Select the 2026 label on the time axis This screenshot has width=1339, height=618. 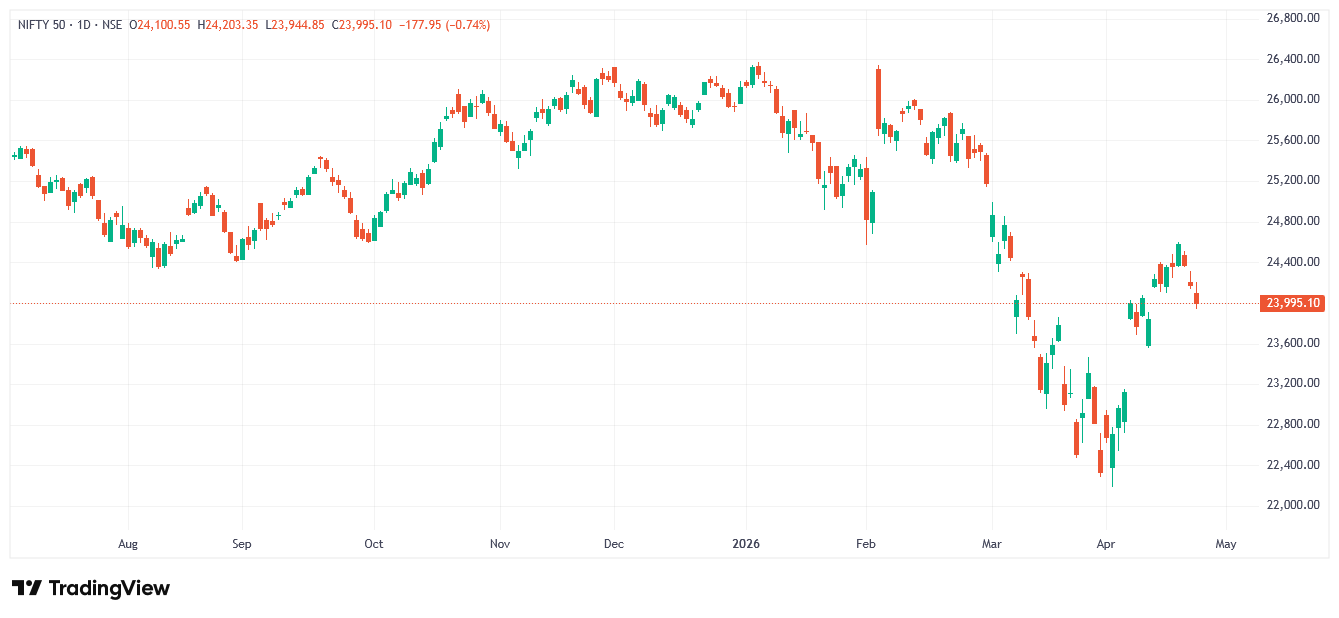tap(746, 544)
